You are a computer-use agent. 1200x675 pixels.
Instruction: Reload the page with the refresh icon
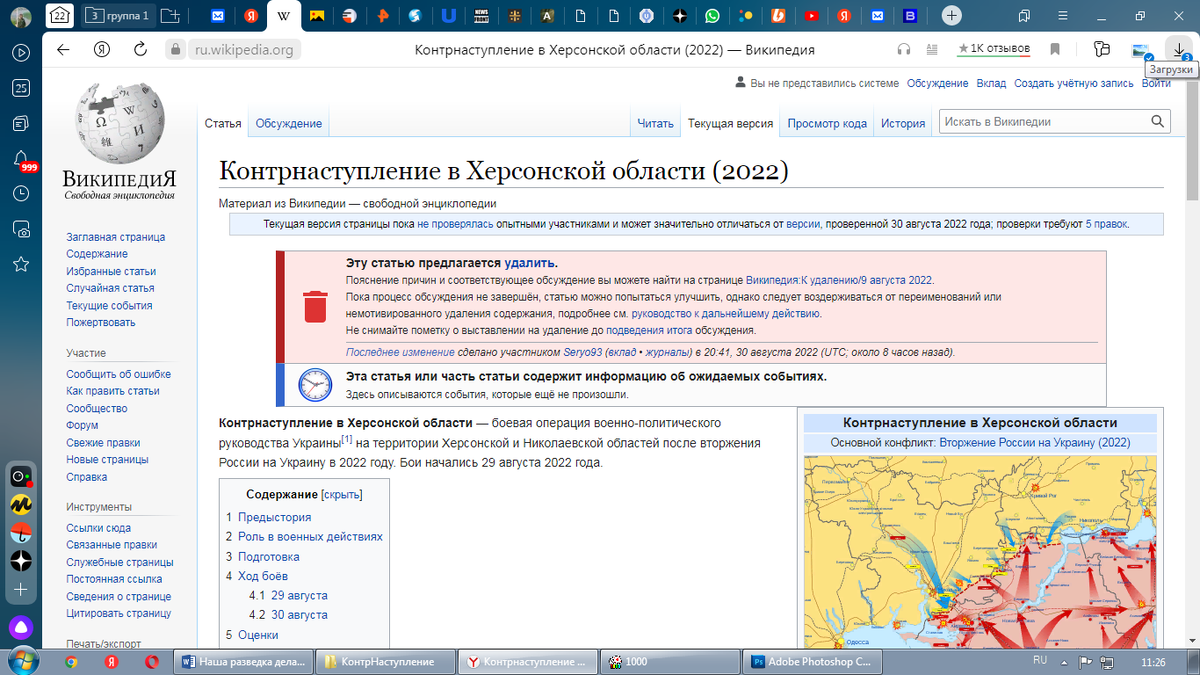coord(141,50)
